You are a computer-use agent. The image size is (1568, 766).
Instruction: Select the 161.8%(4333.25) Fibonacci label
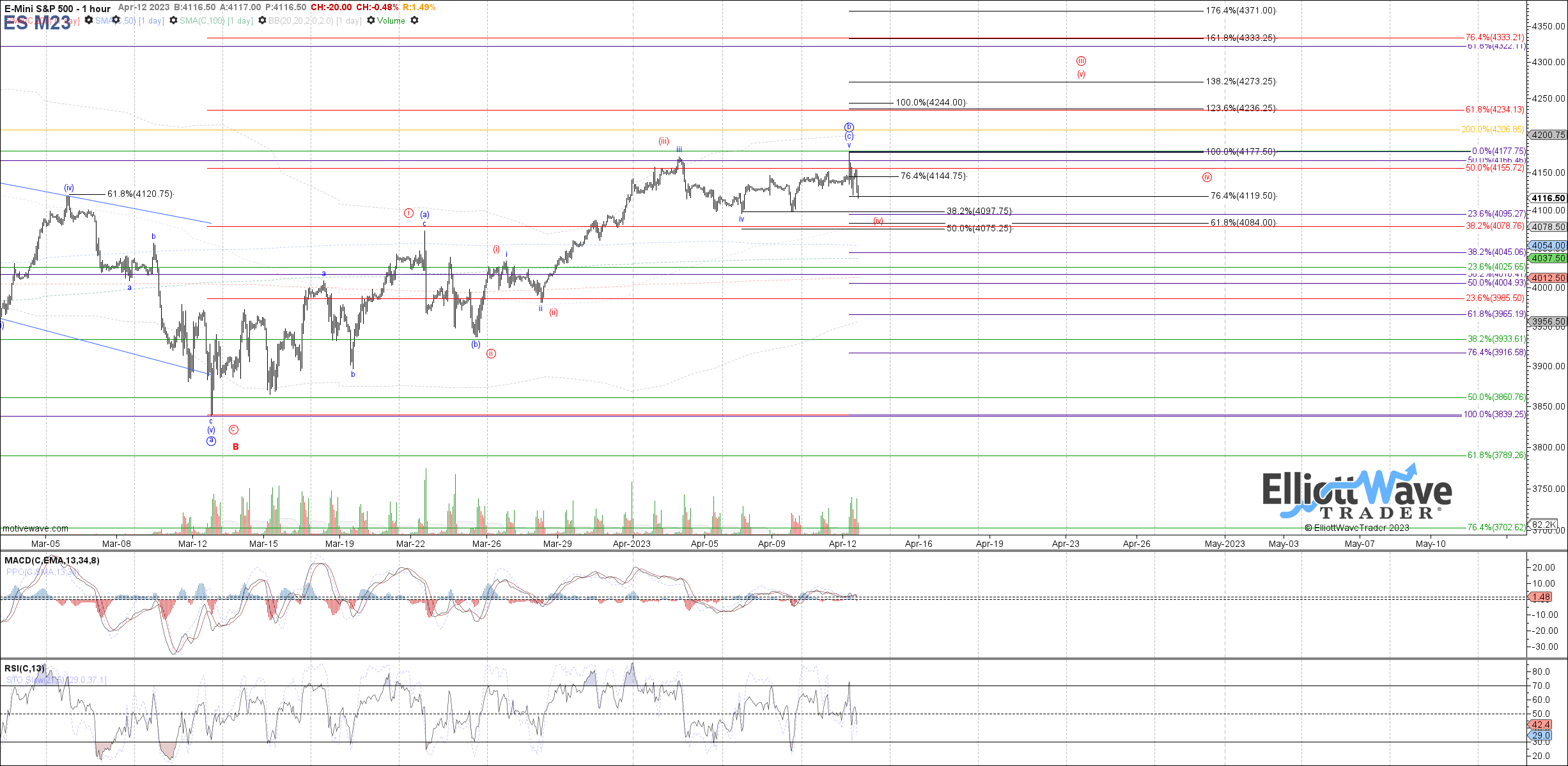pos(1241,38)
